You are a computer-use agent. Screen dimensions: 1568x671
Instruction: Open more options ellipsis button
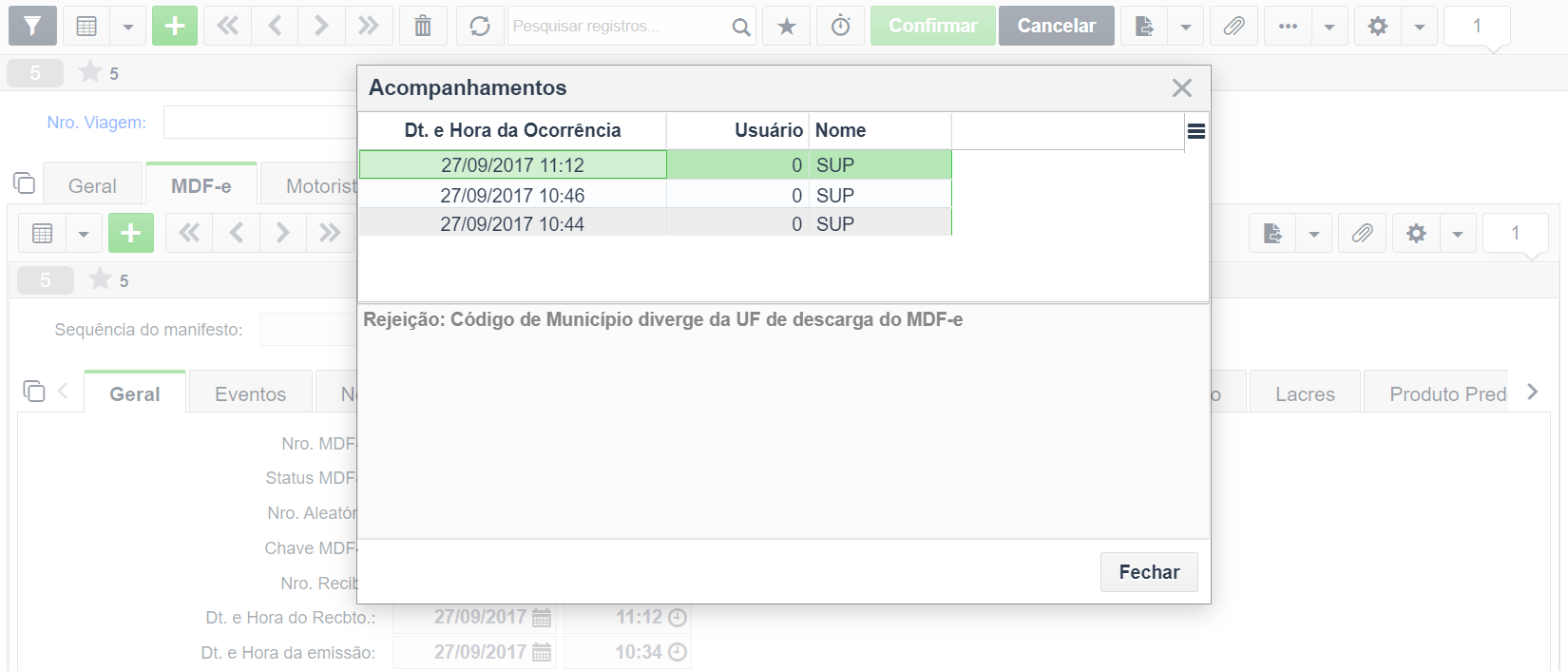click(x=1288, y=26)
